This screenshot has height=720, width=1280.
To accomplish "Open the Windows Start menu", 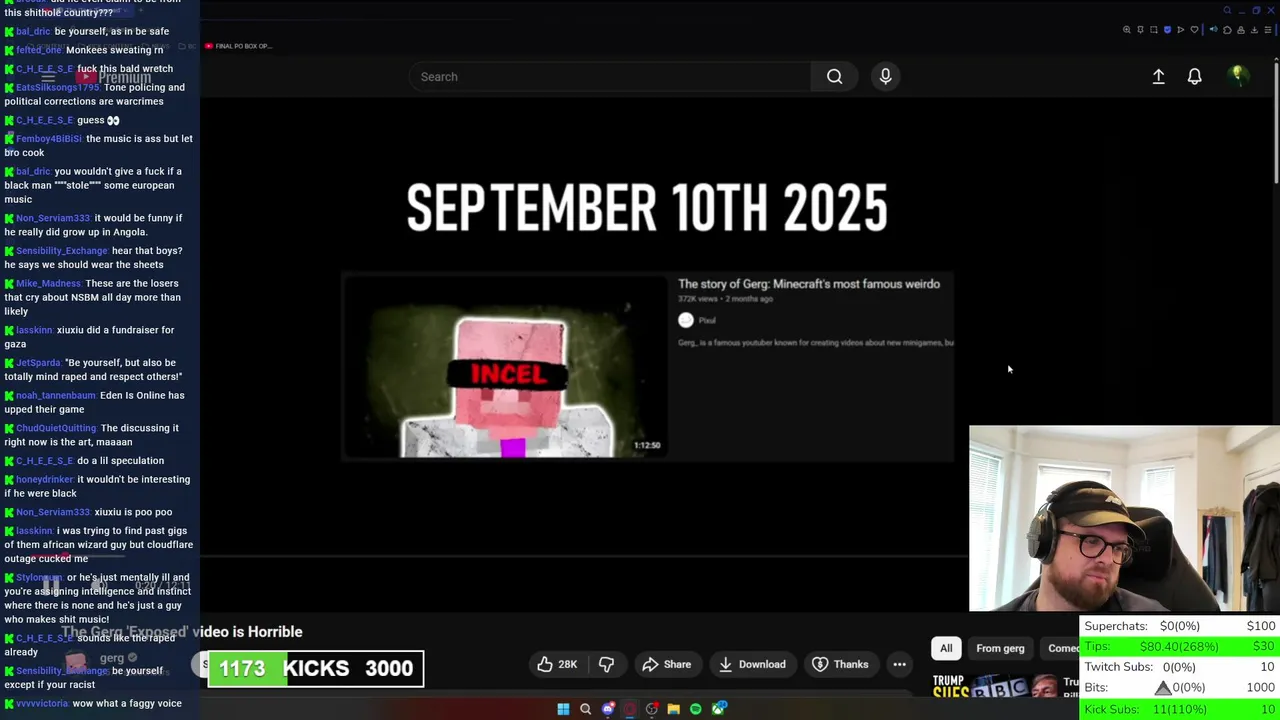I will coord(563,709).
